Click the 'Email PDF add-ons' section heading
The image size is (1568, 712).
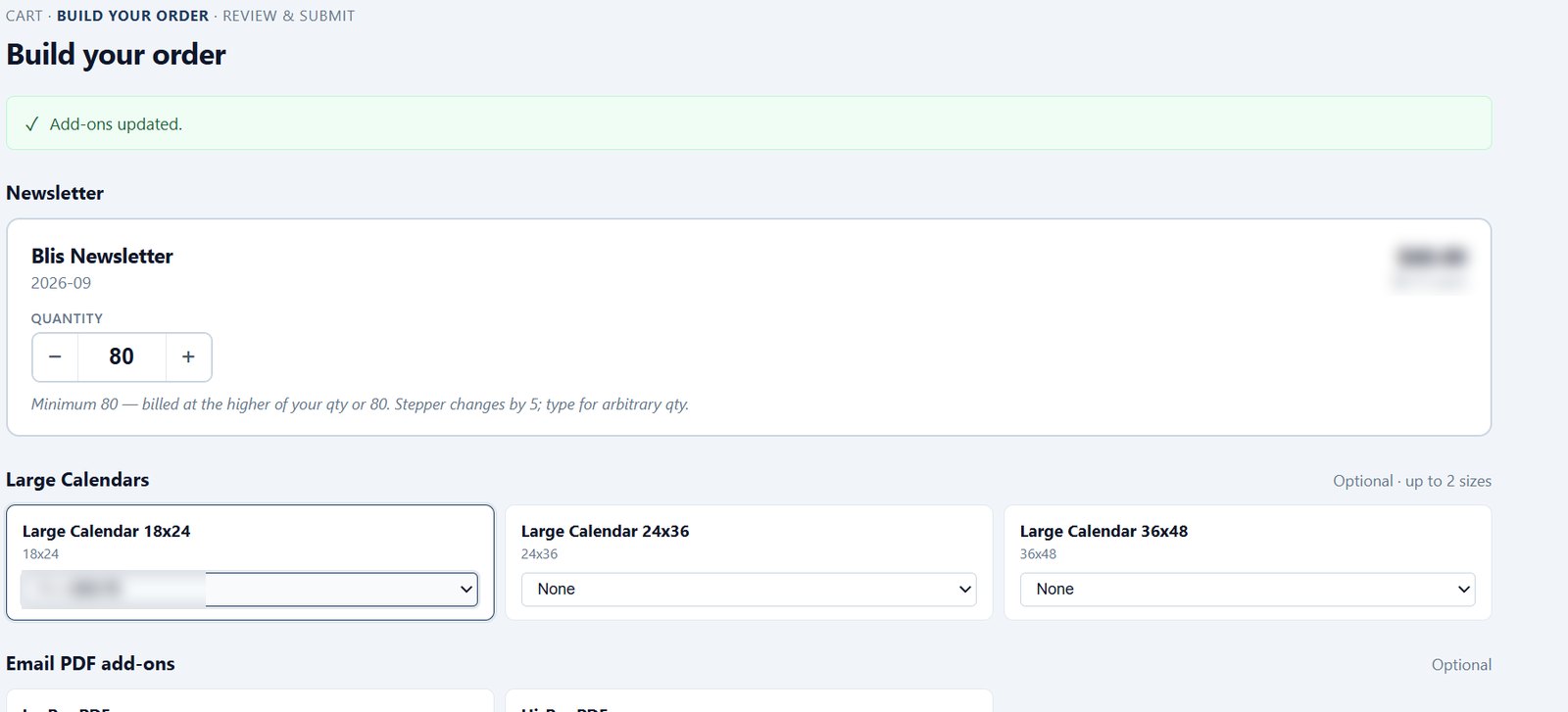90,664
